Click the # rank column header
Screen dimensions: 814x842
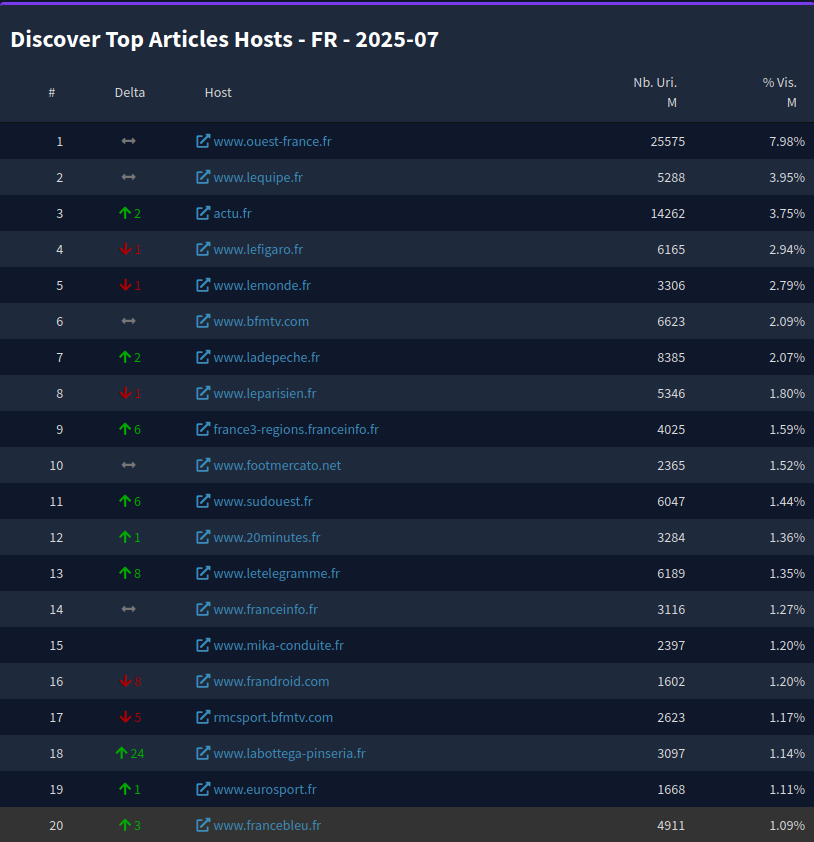[x=52, y=92]
